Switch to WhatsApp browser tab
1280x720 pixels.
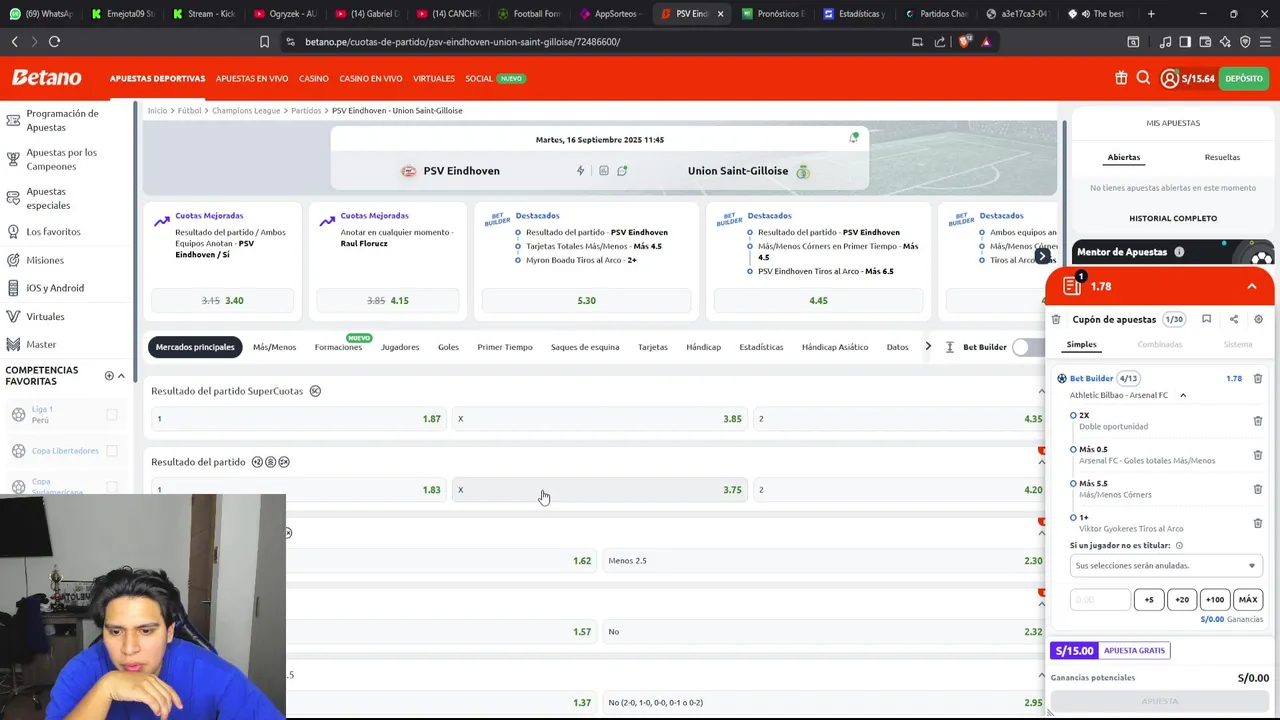[x=40, y=14]
